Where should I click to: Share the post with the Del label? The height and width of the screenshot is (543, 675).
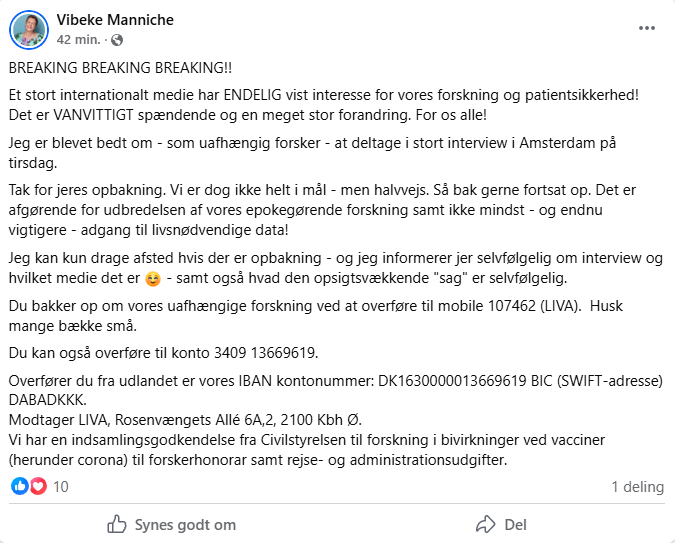click(515, 524)
